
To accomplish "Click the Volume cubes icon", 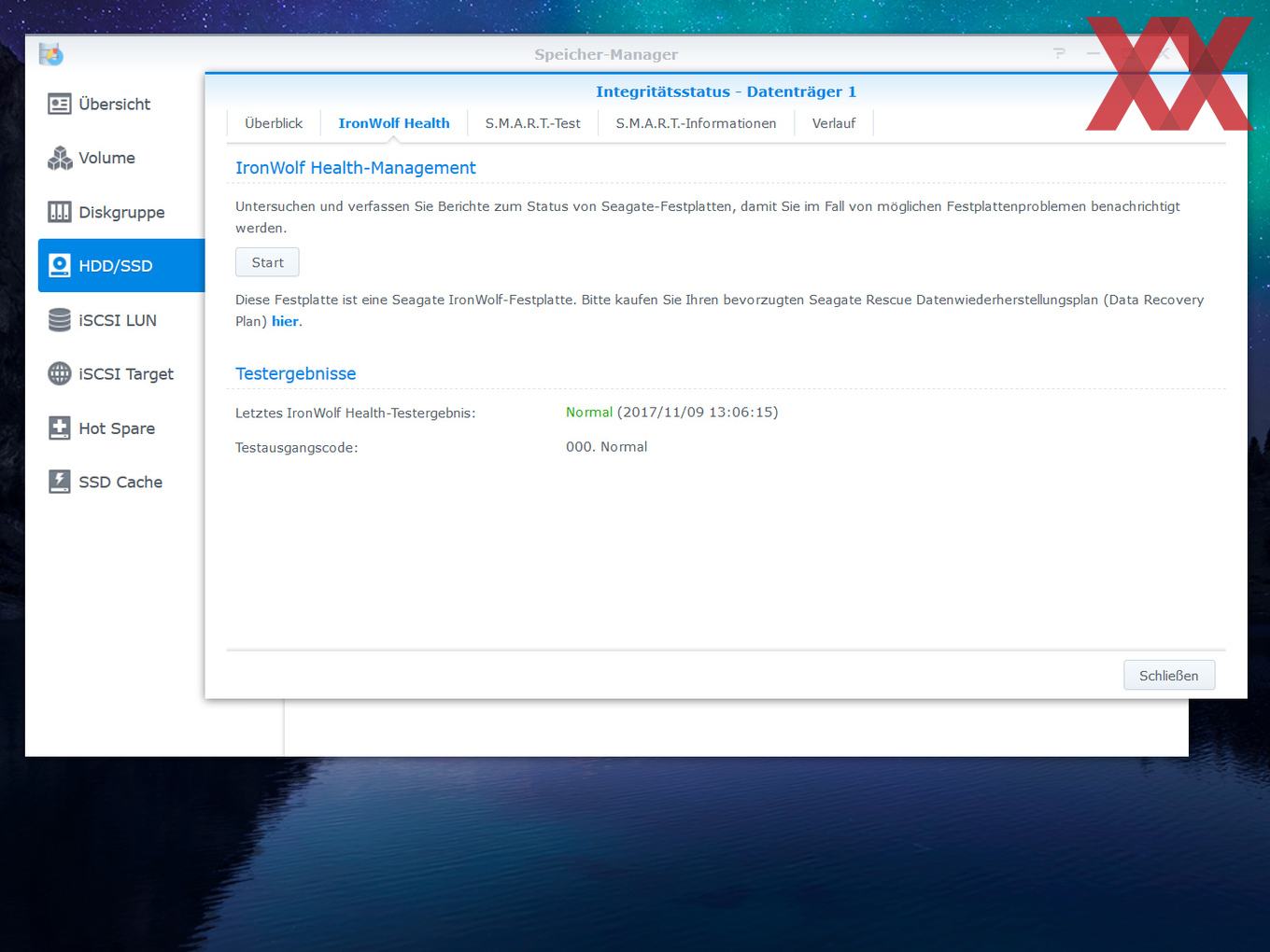I will [x=59, y=158].
